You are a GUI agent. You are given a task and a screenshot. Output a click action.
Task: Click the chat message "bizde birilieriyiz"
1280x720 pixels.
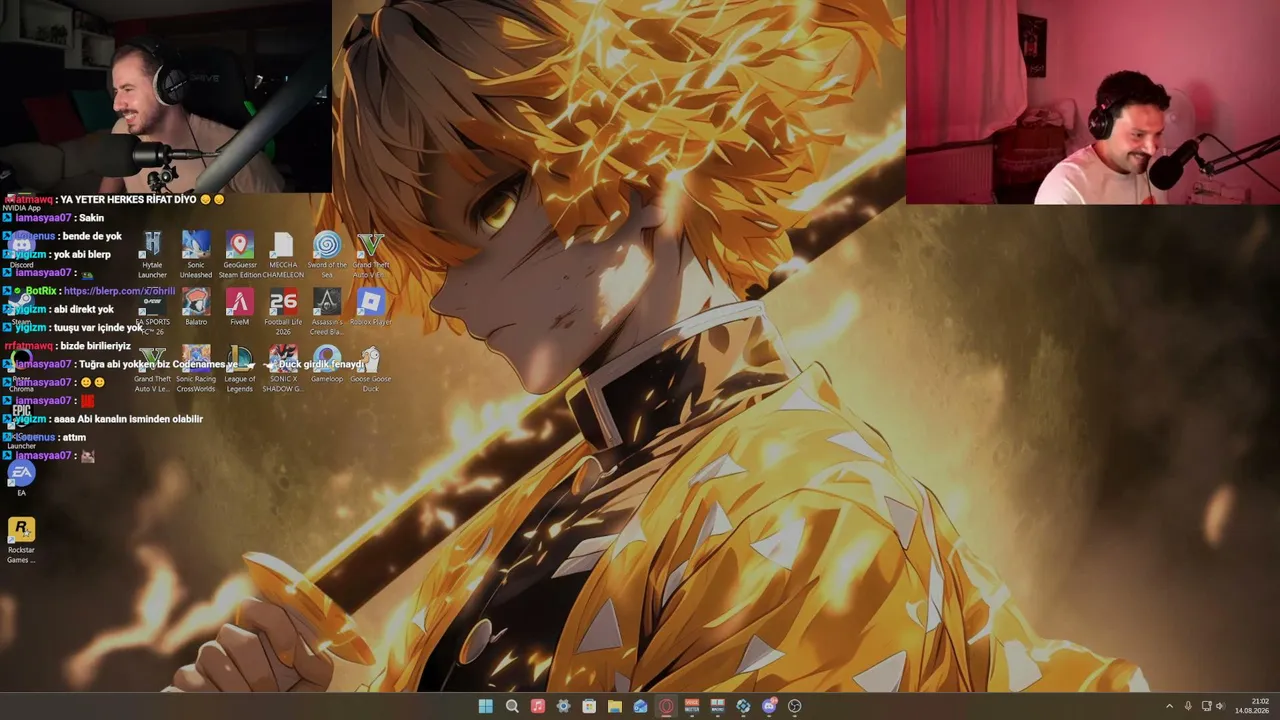click(x=95, y=346)
